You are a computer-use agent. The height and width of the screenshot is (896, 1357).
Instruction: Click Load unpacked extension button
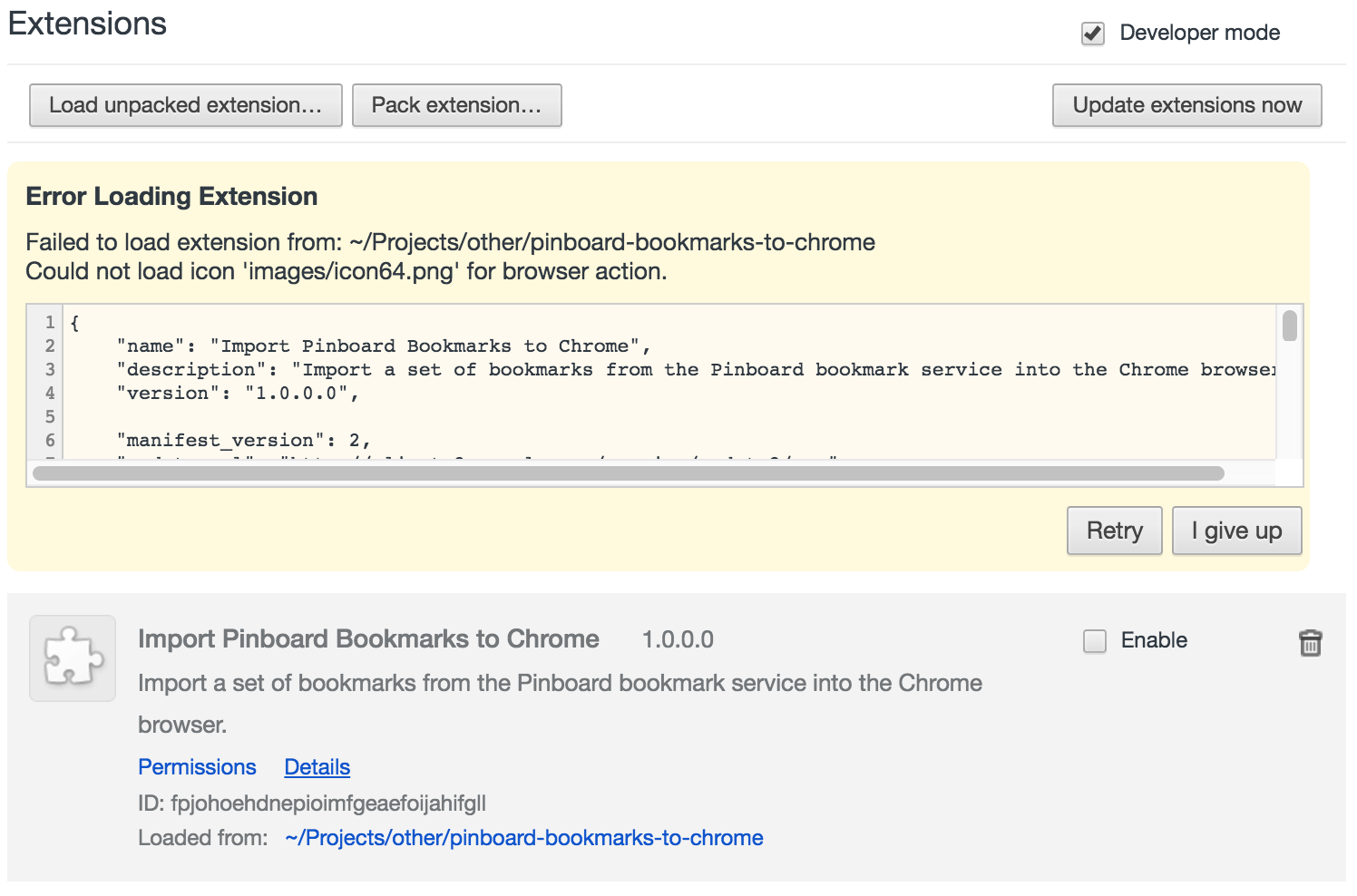pos(185,105)
